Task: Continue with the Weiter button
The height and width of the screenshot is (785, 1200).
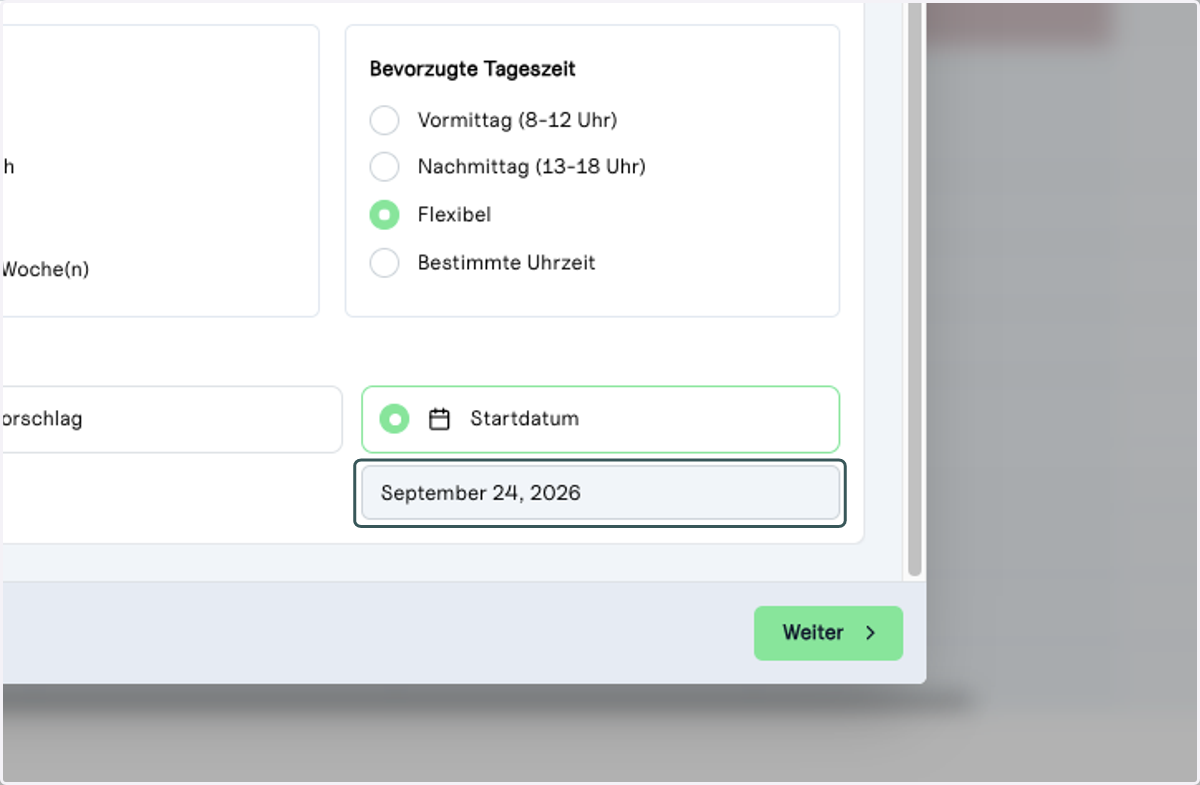Action: (x=828, y=633)
